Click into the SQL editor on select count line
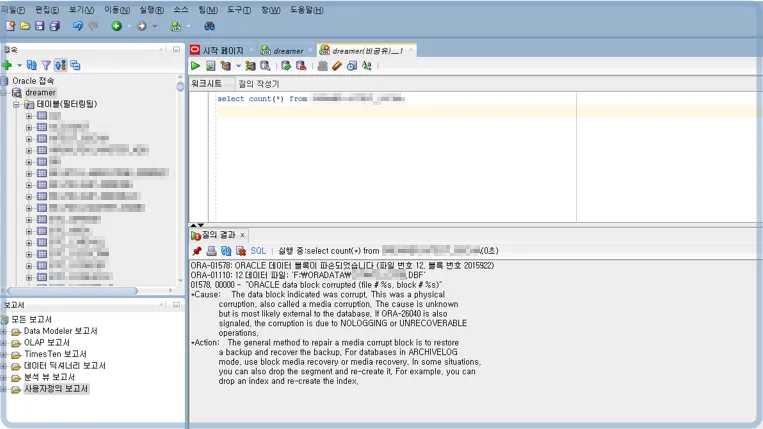Viewport: 763px width, 429px height. pos(311,99)
